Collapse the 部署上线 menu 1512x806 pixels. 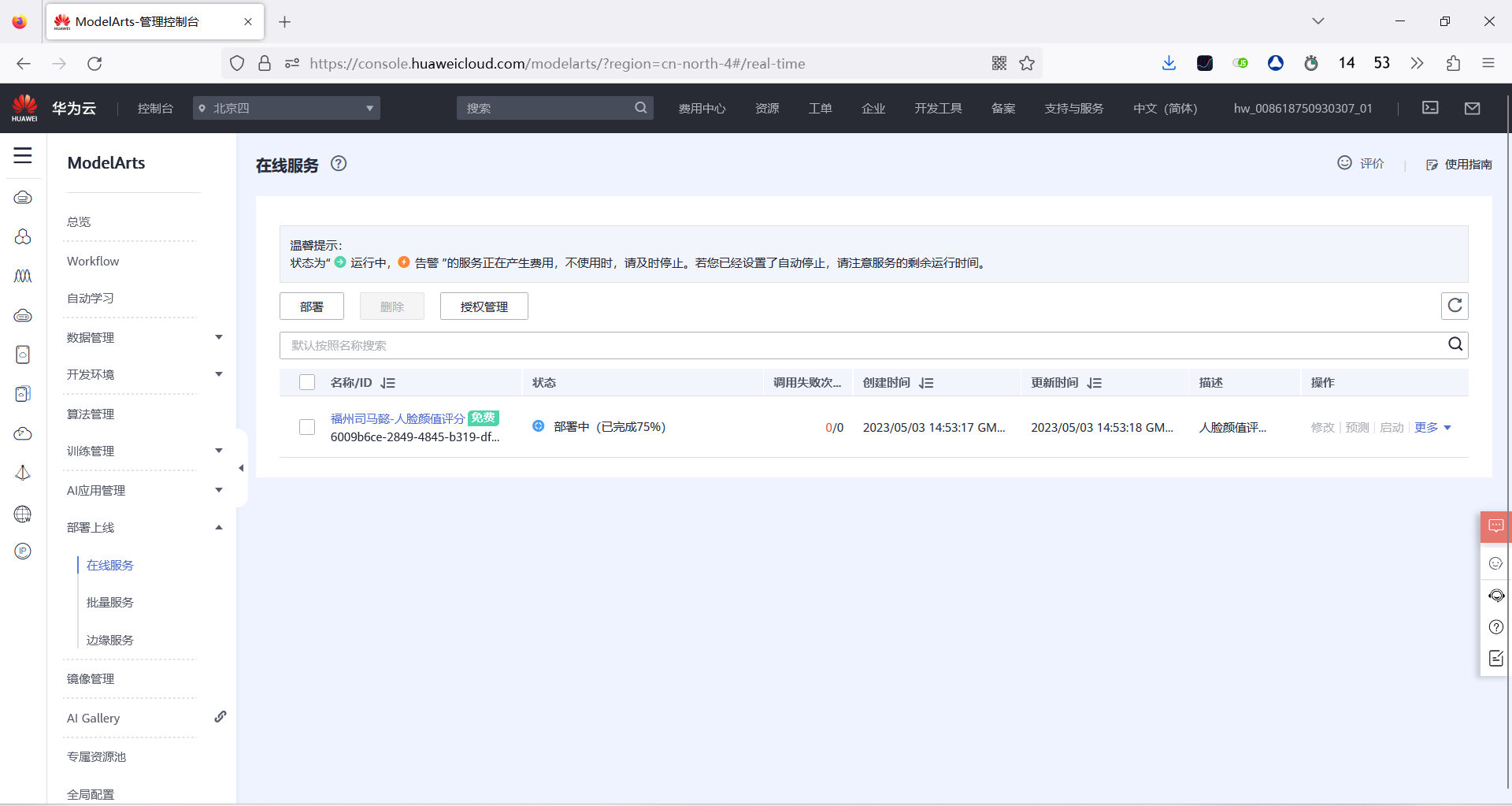pyautogui.click(x=219, y=527)
